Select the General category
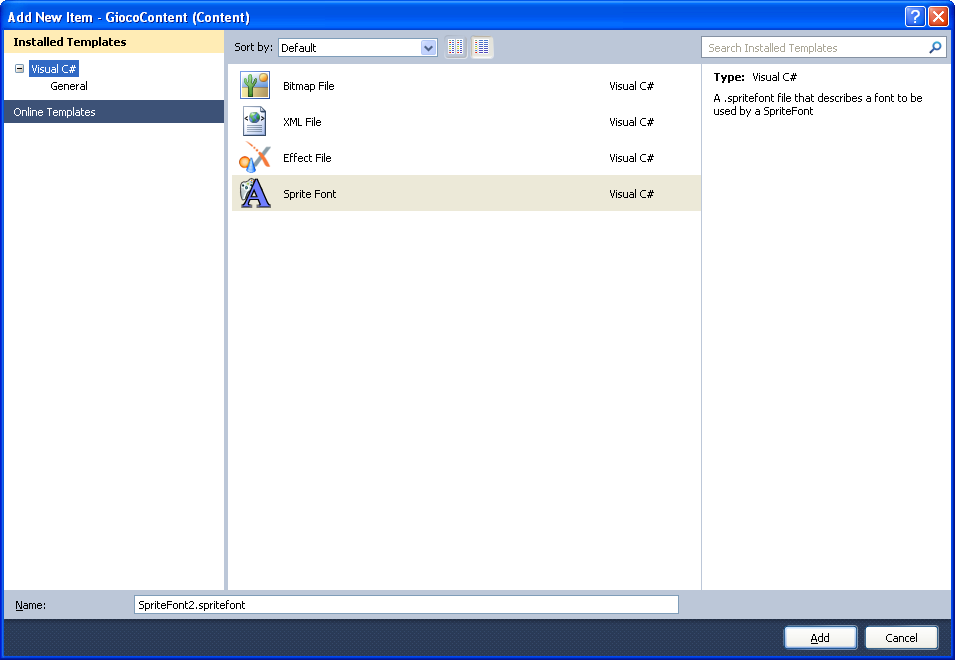955x660 pixels. (x=69, y=86)
